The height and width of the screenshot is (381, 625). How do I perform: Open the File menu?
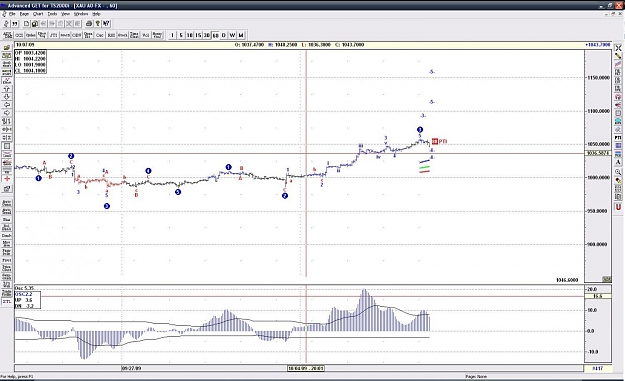tap(12, 14)
